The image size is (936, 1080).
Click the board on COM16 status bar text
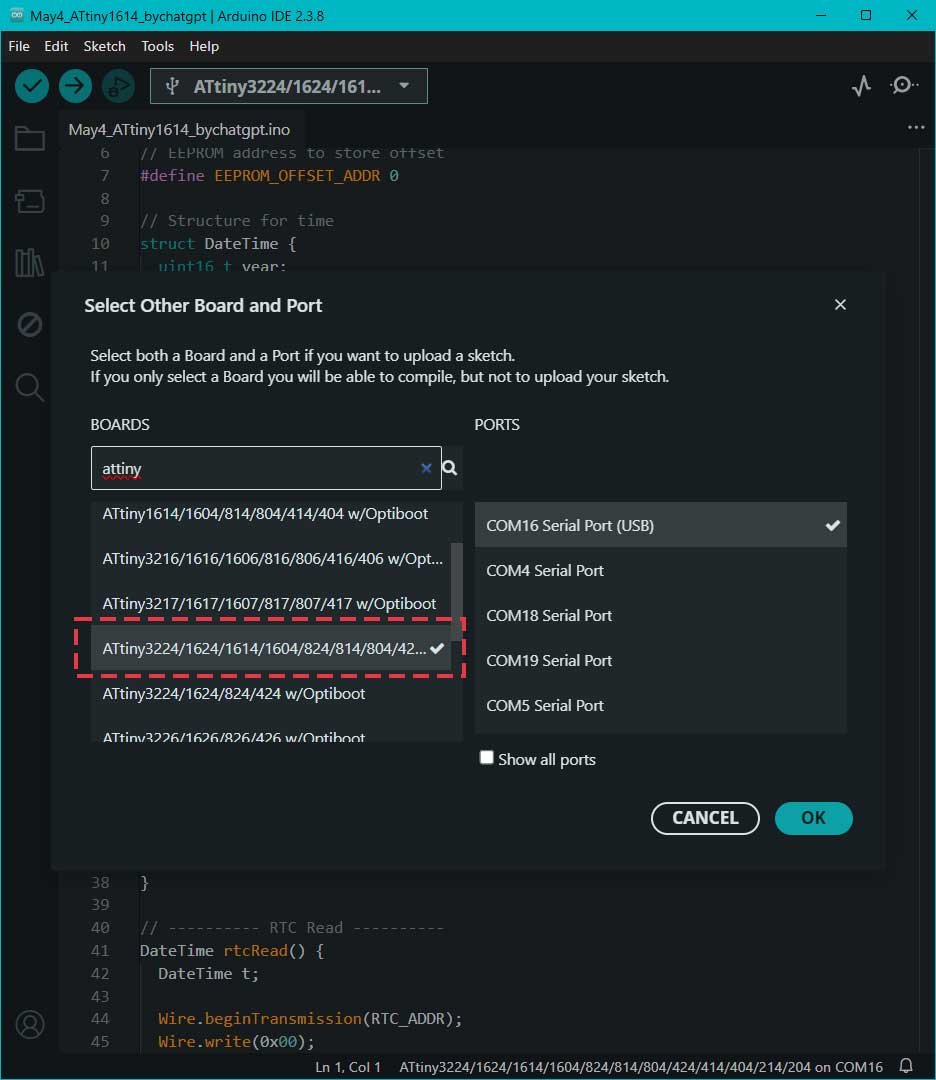[x=641, y=1067]
